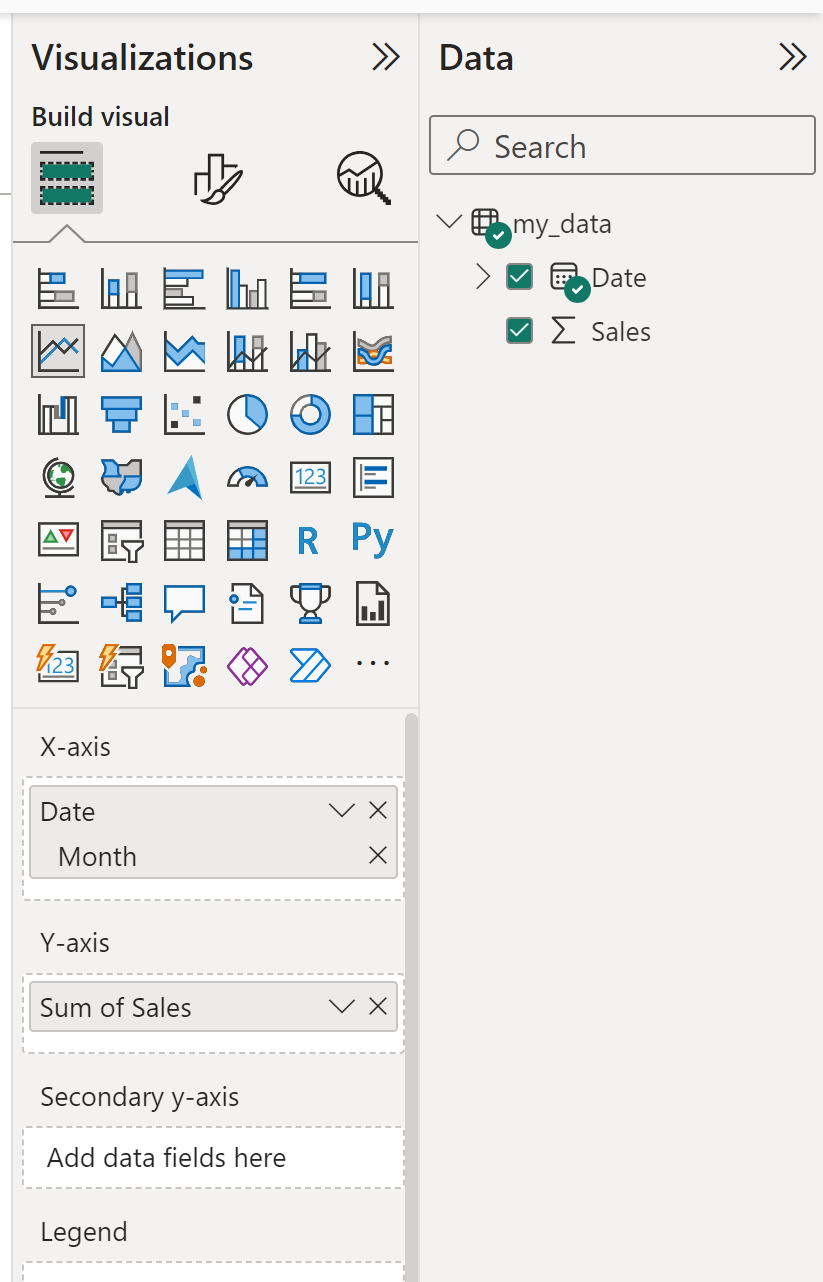Select the funnel chart icon
Viewport: 823px width, 1282px height.
pyautogui.click(x=121, y=414)
